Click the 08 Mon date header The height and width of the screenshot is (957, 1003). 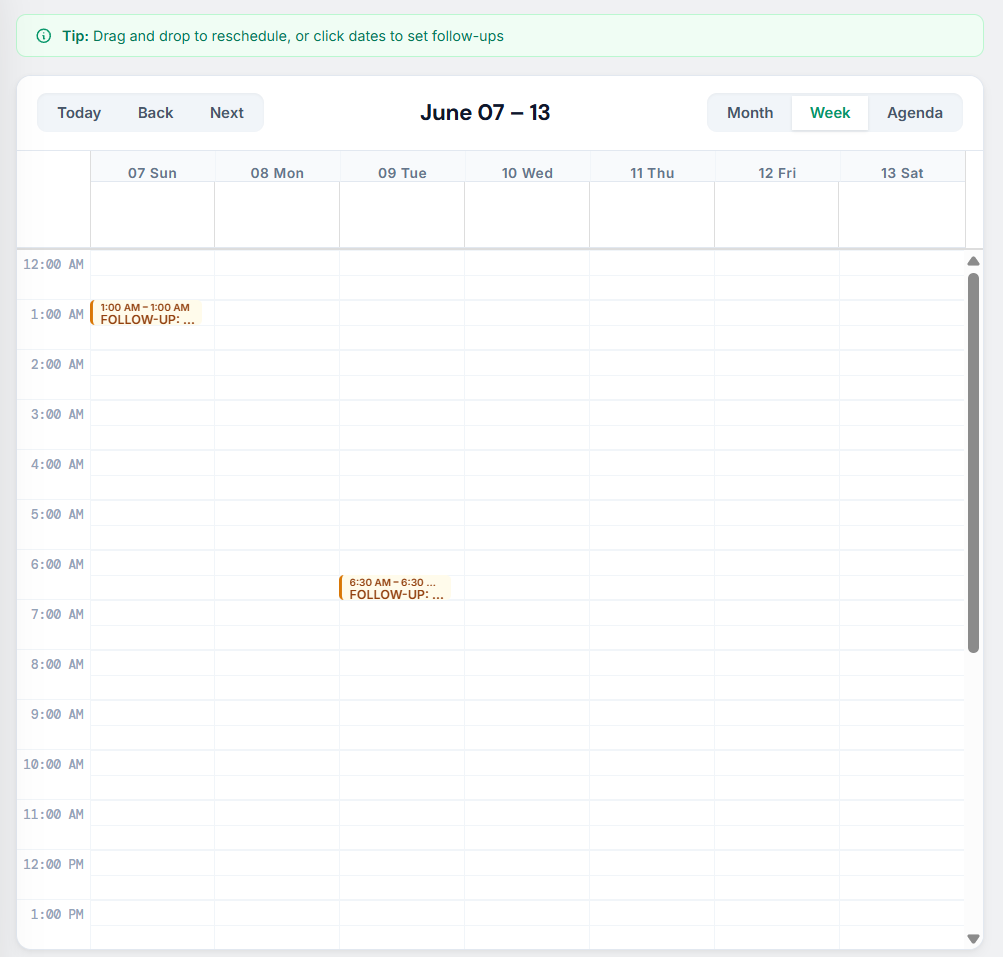(277, 173)
